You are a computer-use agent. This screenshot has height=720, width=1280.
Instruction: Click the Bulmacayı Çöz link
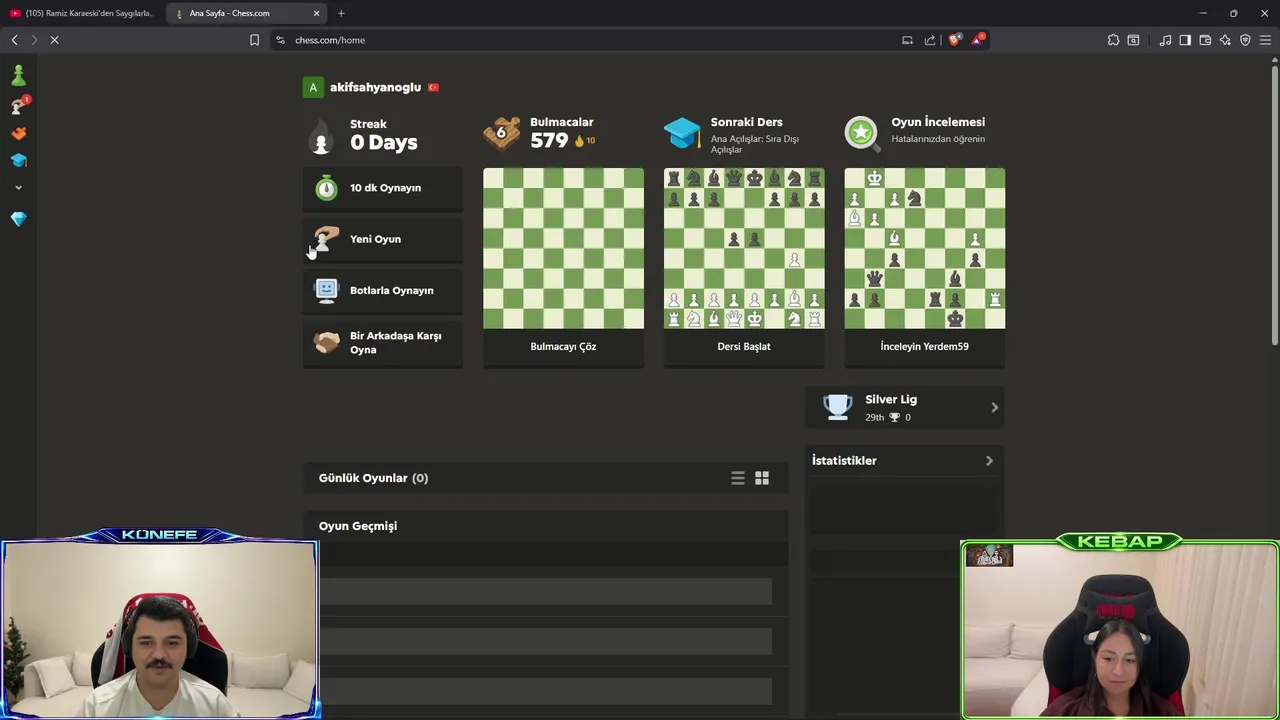click(x=563, y=346)
